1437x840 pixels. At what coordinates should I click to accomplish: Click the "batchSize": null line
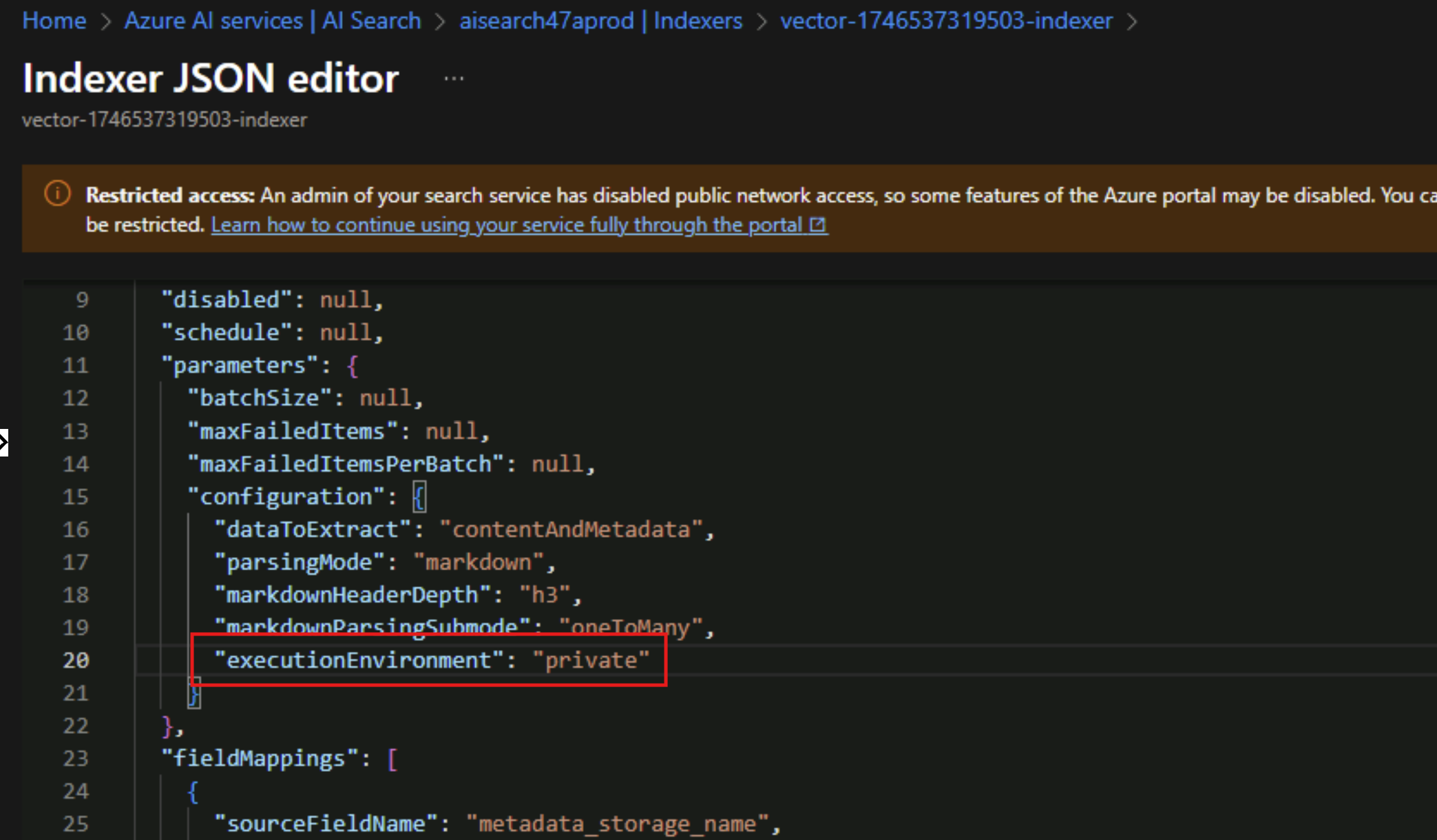[x=305, y=399]
